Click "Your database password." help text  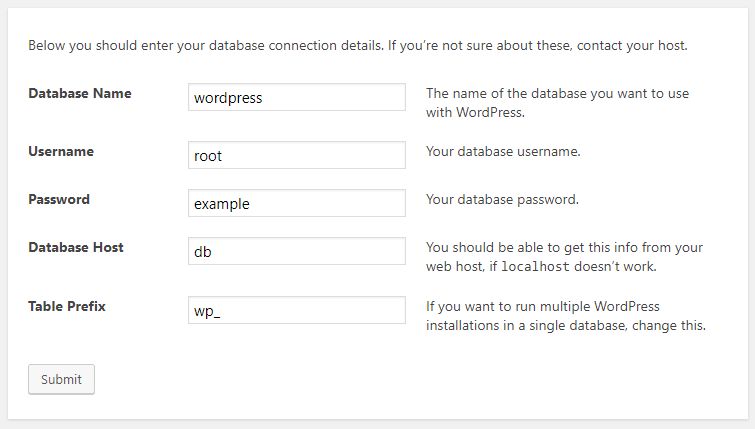click(x=502, y=200)
